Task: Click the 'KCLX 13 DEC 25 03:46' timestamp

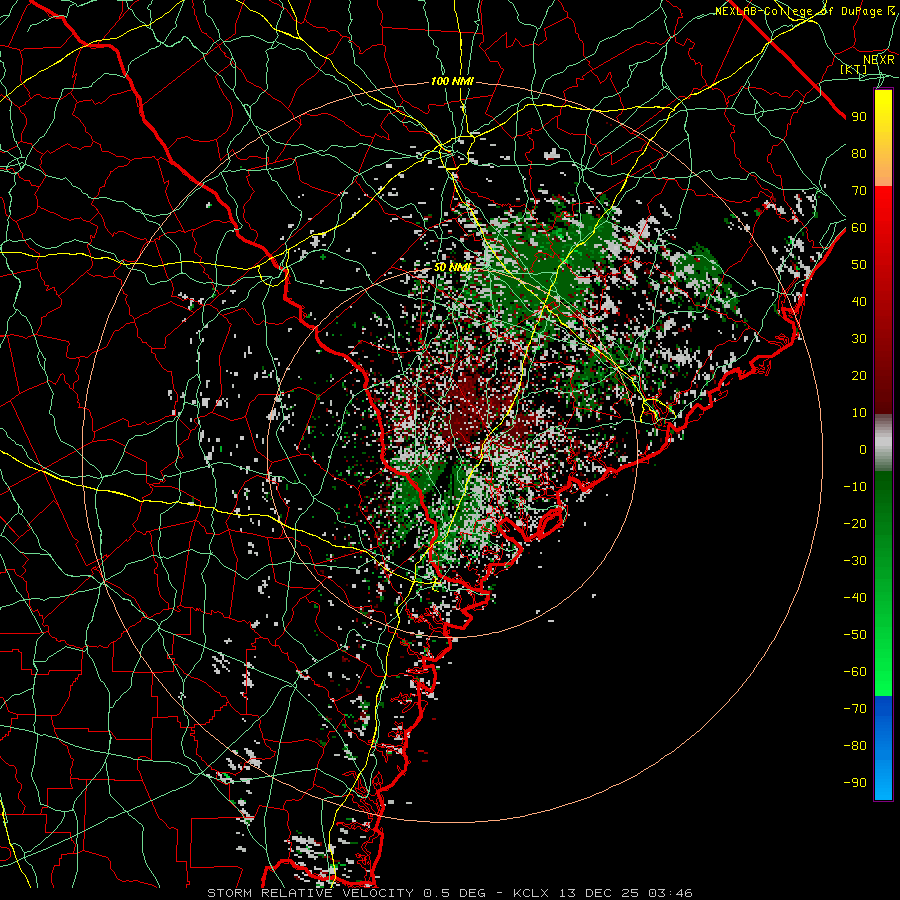Action: [603, 893]
